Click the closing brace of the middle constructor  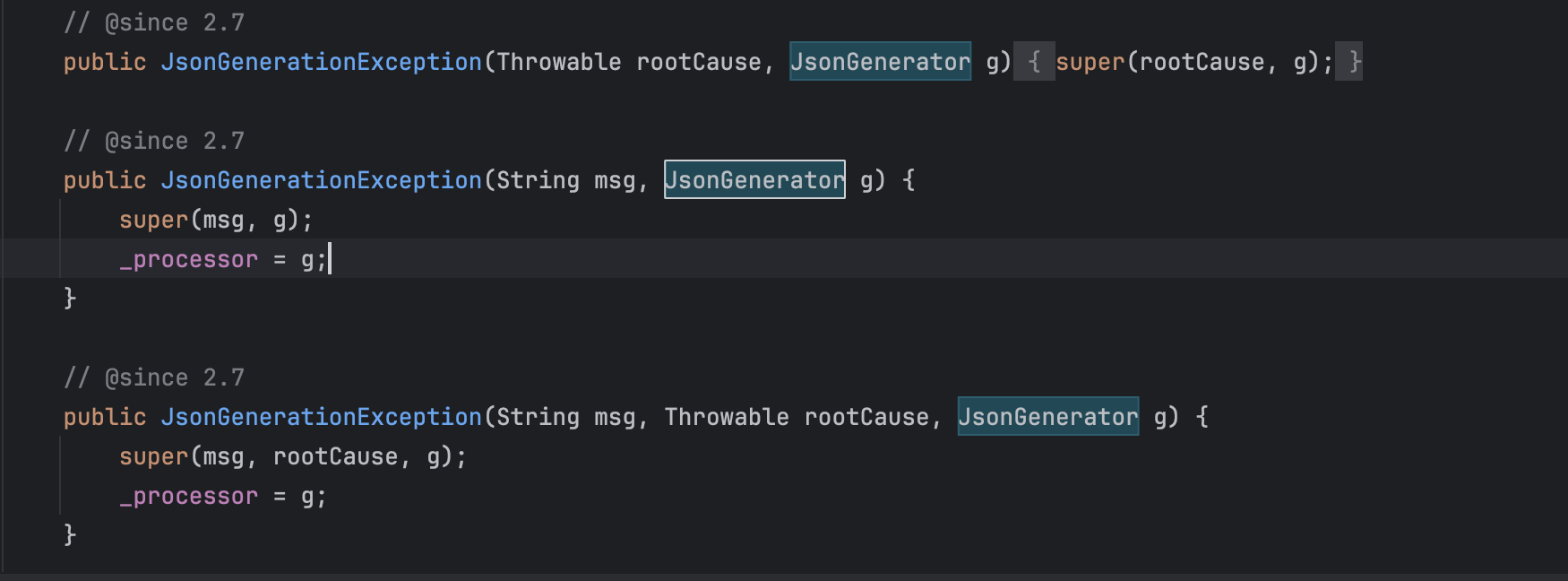tap(70, 298)
